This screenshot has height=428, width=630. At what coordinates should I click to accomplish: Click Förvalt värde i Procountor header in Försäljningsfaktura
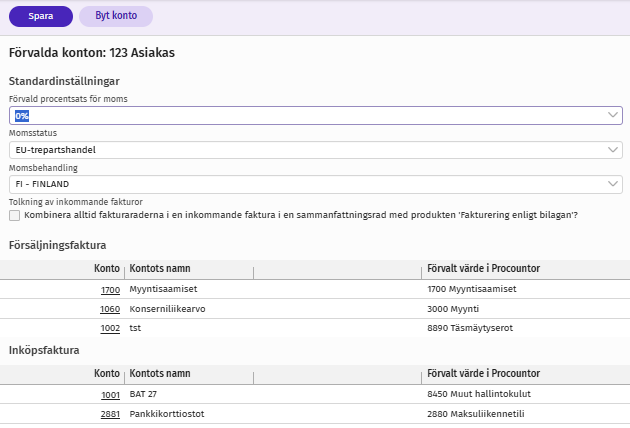(x=483, y=268)
